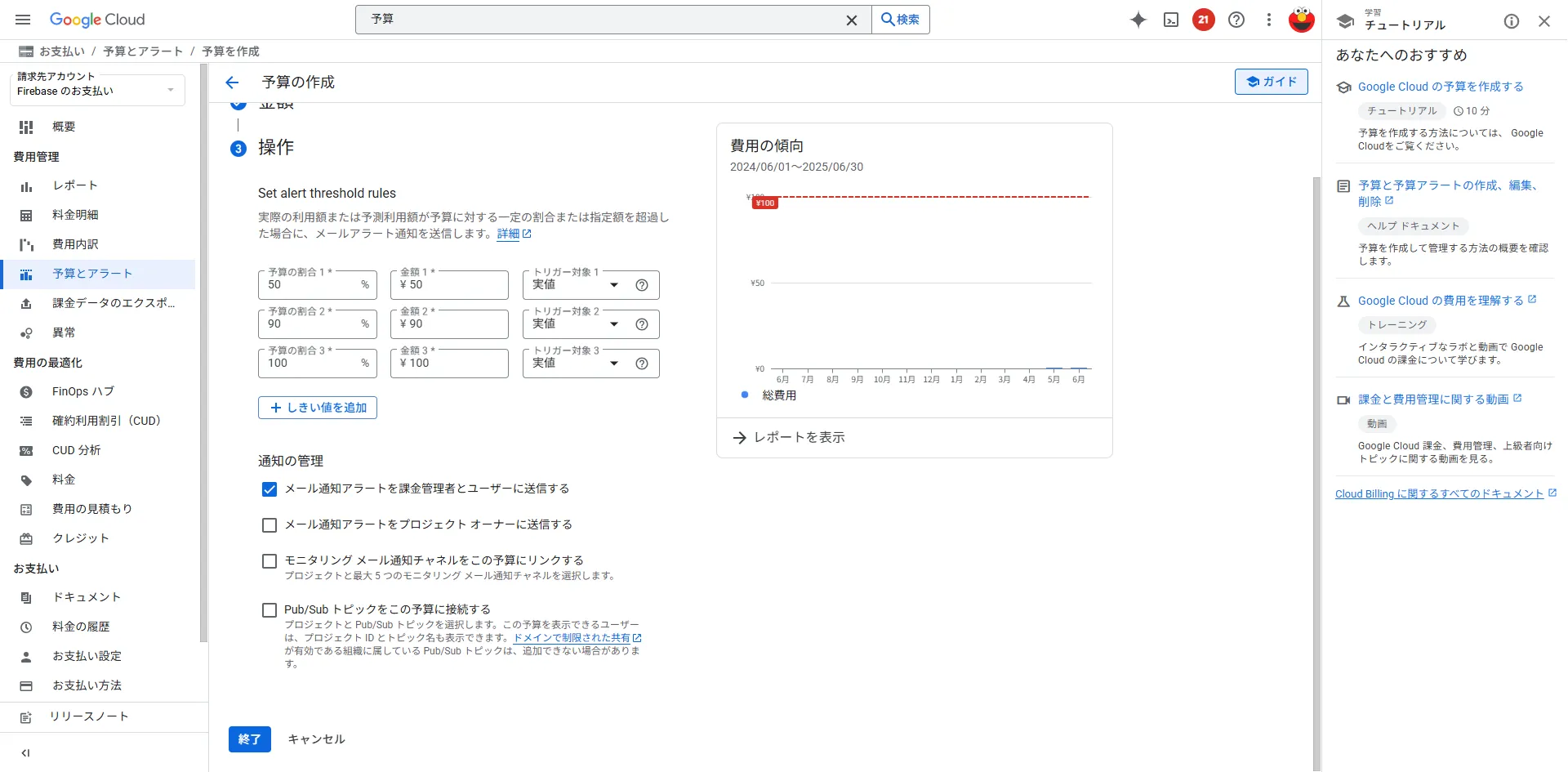Click the Google Cloud logo

pyautogui.click(x=97, y=20)
